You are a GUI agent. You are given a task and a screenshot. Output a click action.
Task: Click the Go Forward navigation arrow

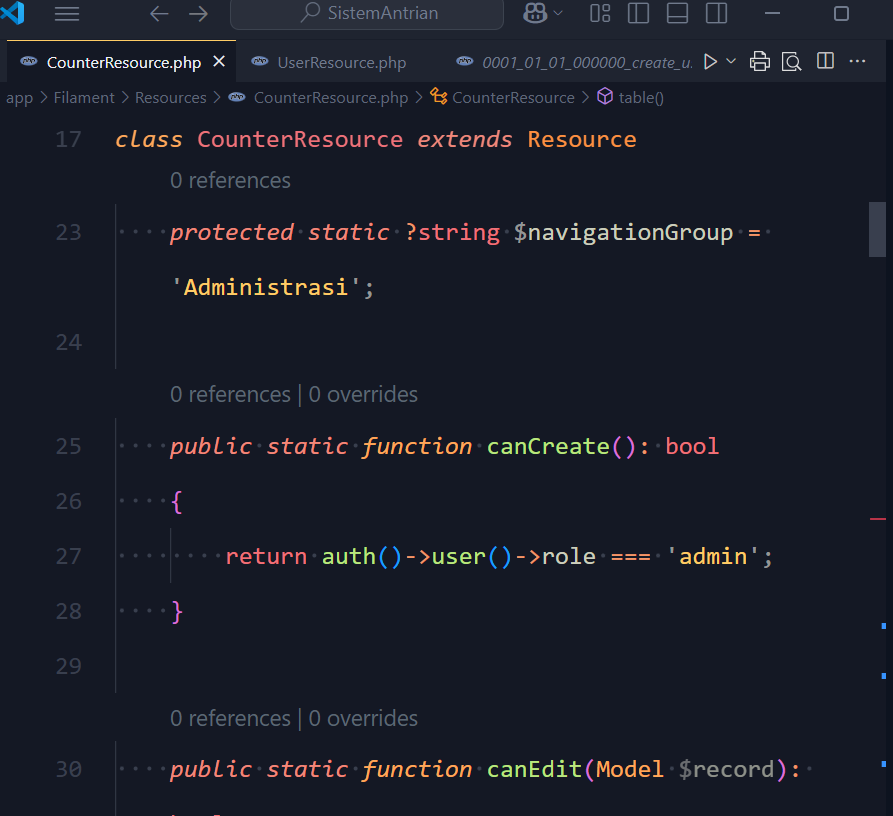(199, 14)
